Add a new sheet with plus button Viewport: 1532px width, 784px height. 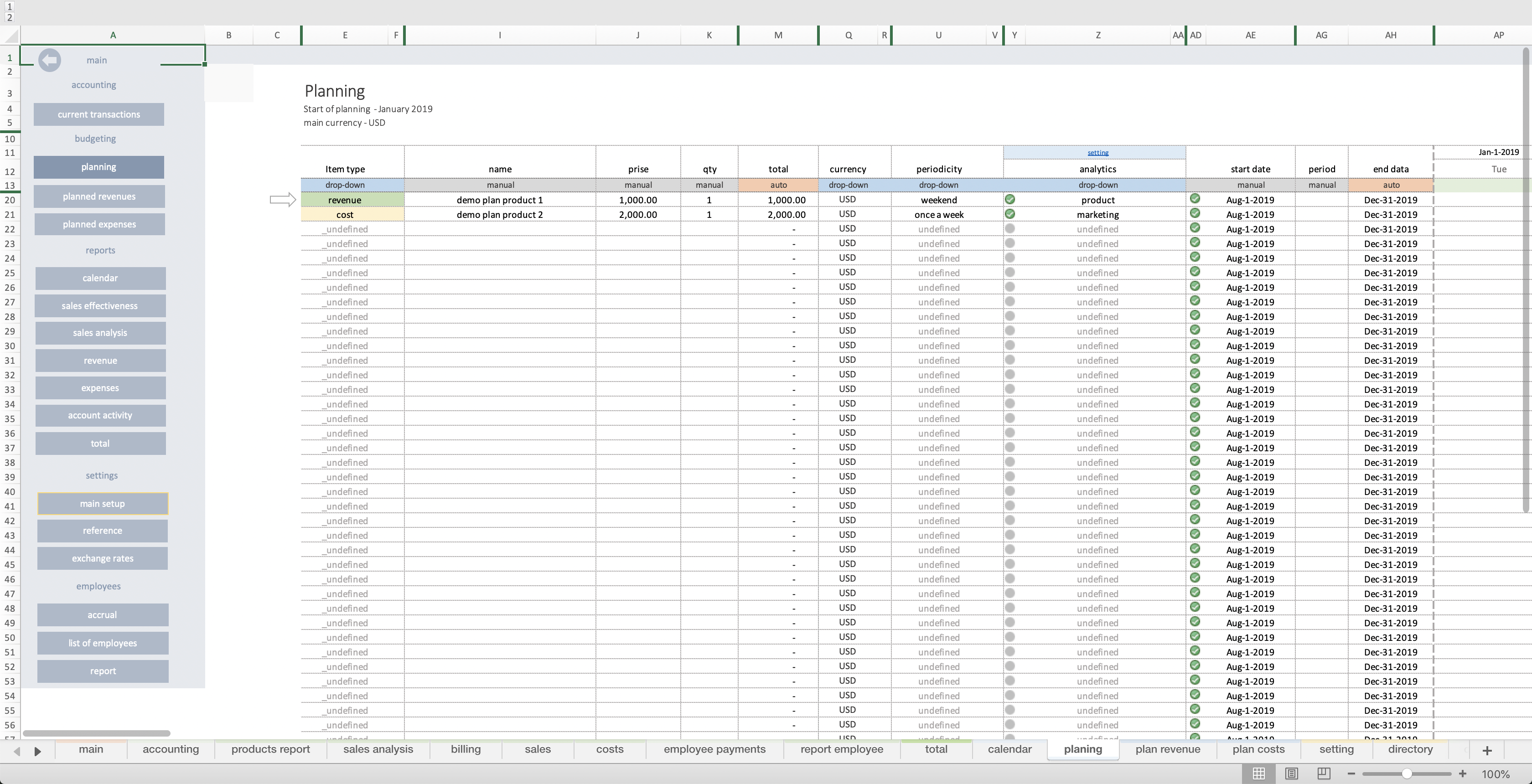click(x=1487, y=750)
